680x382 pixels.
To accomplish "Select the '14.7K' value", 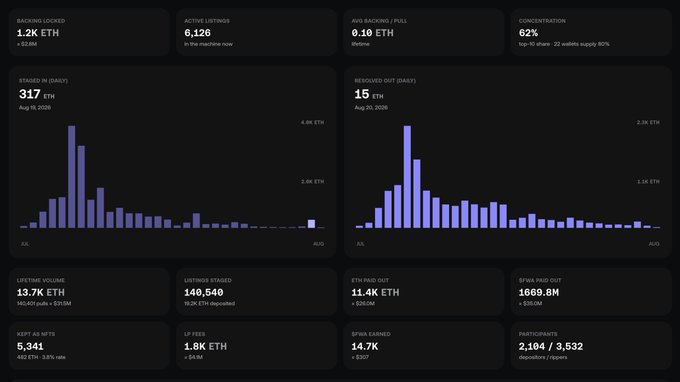I will 365,346.
